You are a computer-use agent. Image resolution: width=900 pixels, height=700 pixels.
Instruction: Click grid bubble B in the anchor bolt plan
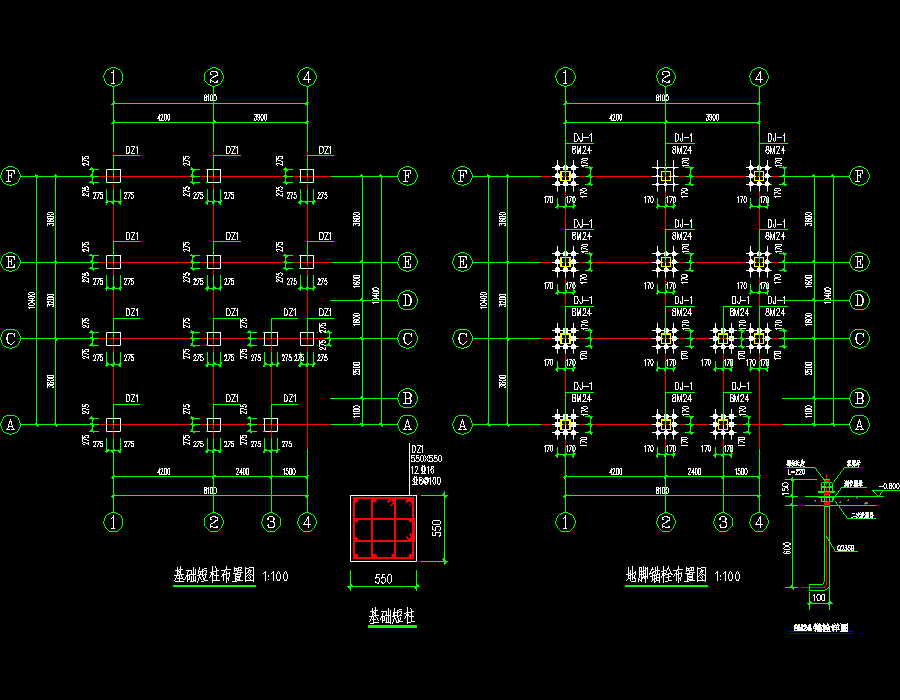point(858,398)
